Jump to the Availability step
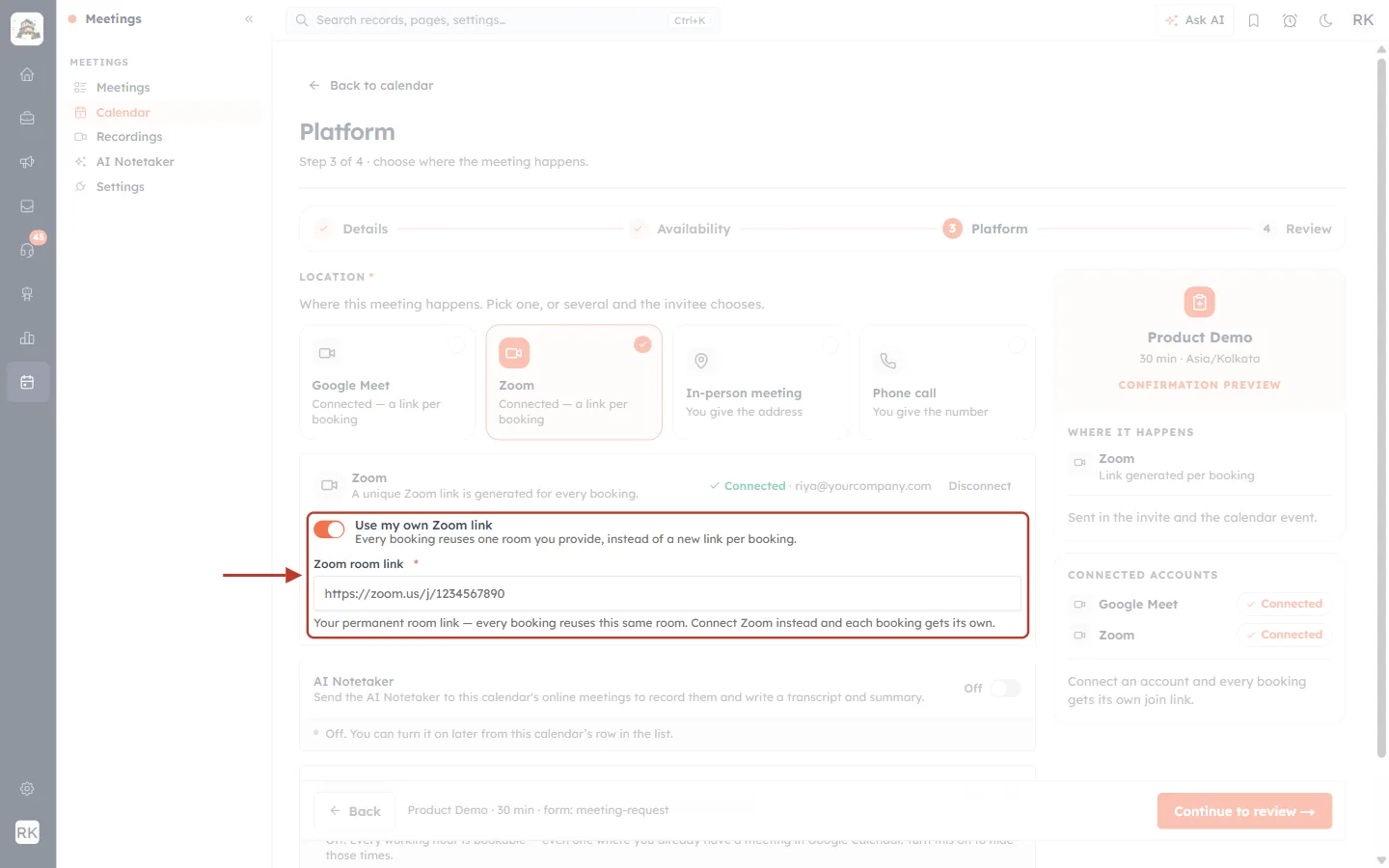This screenshot has width=1389, height=868. click(680, 229)
